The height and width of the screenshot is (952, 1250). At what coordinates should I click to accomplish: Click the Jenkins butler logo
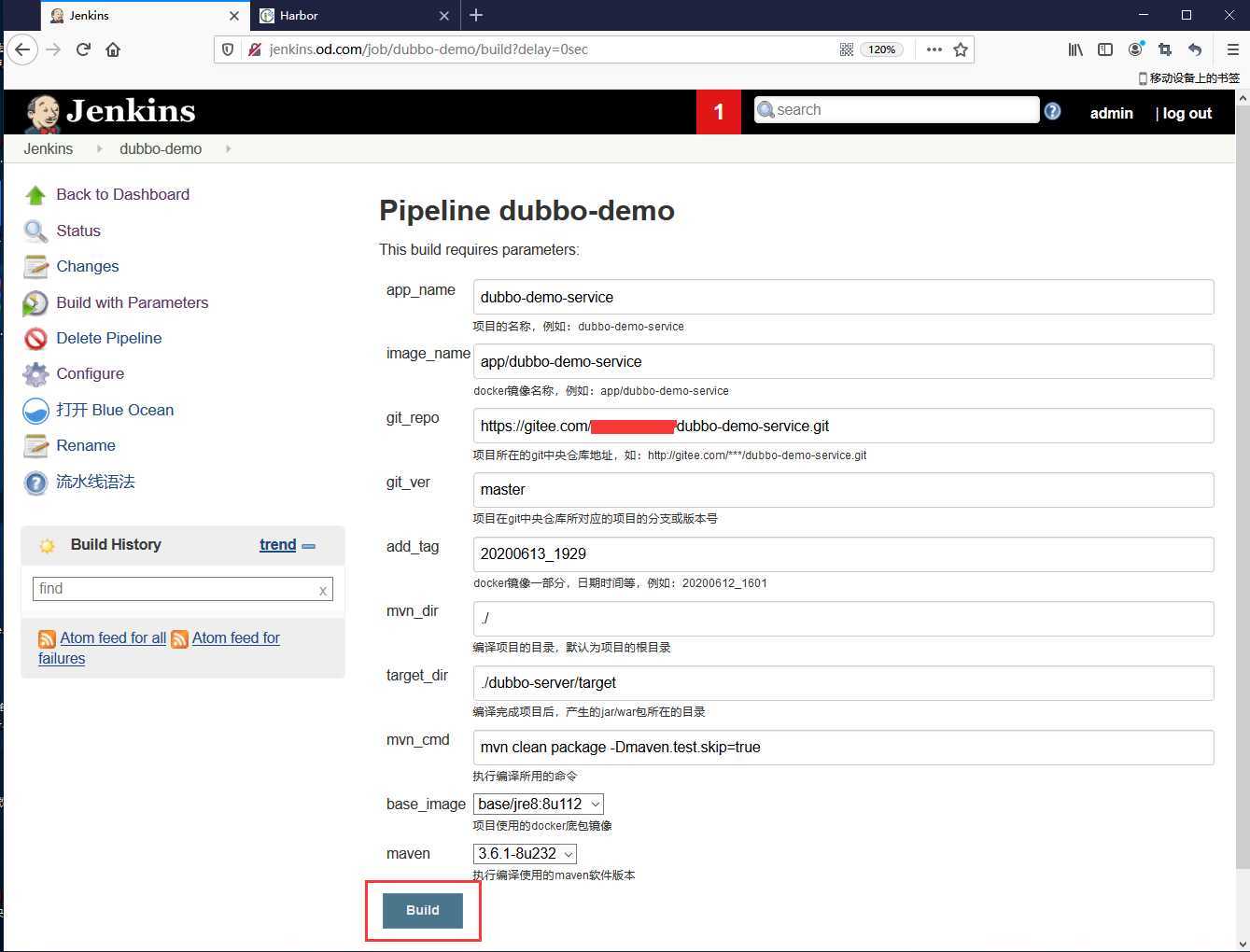tap(43, 113)
